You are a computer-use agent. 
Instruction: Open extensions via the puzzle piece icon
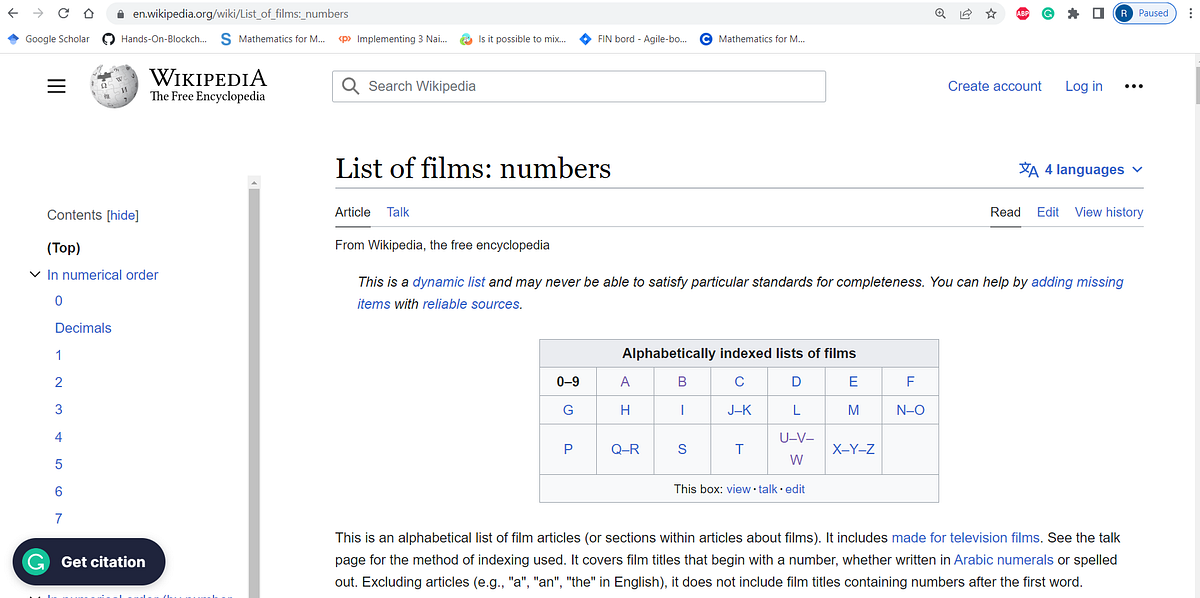click(1071, 13)
